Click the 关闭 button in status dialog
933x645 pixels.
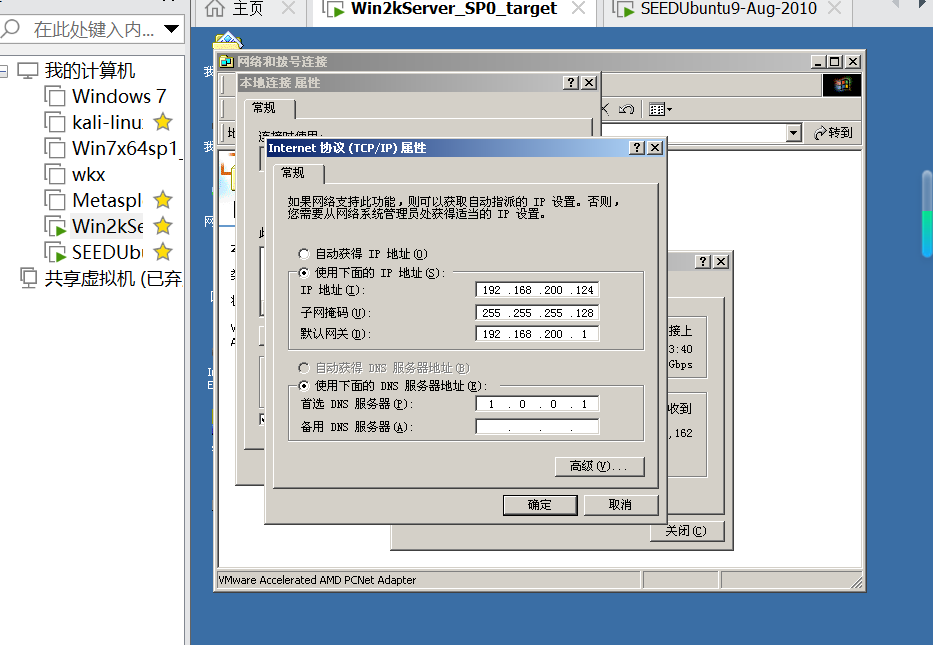[686, 531]
